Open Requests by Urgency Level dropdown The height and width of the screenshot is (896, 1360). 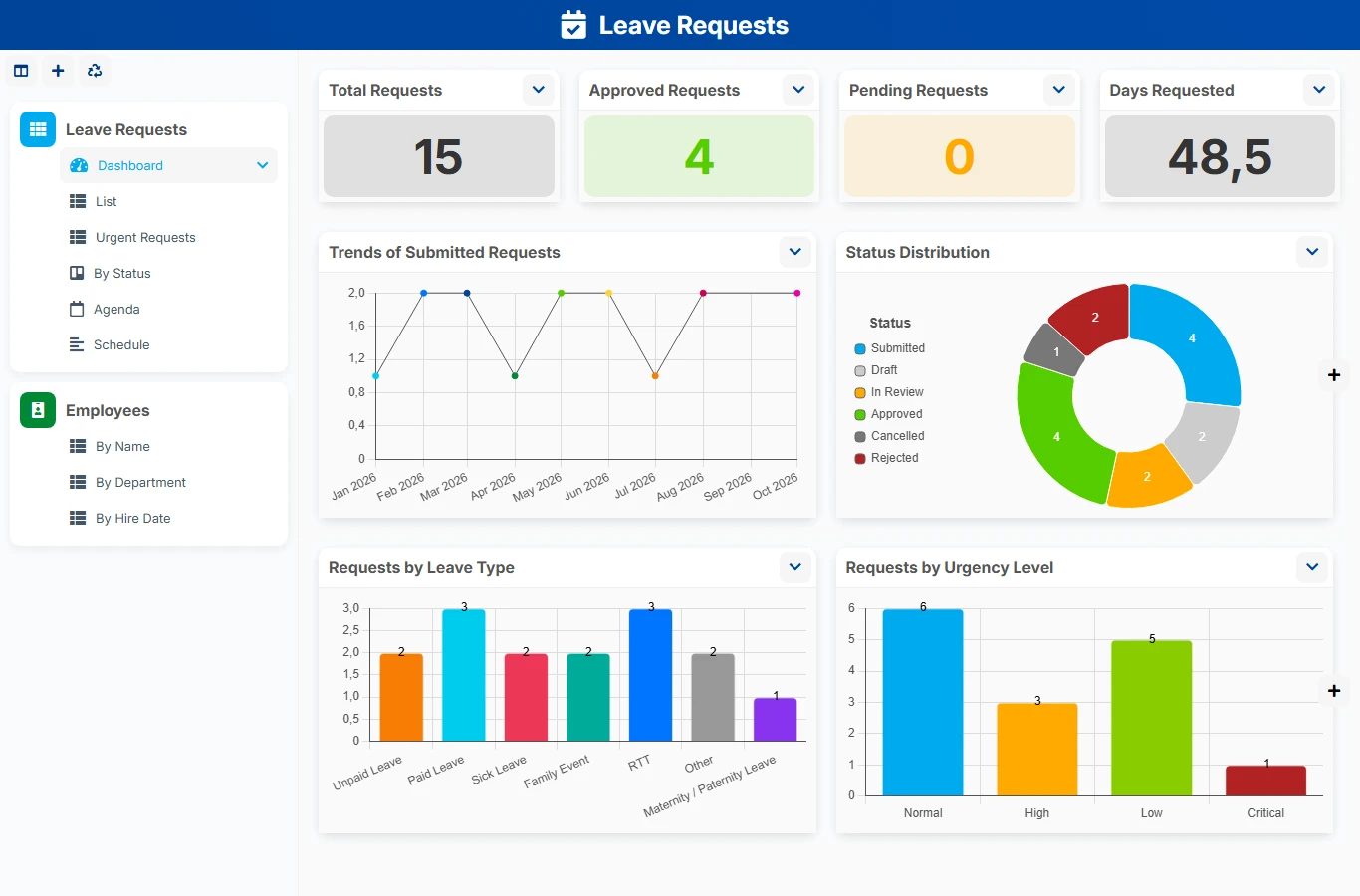(1312, 567)
